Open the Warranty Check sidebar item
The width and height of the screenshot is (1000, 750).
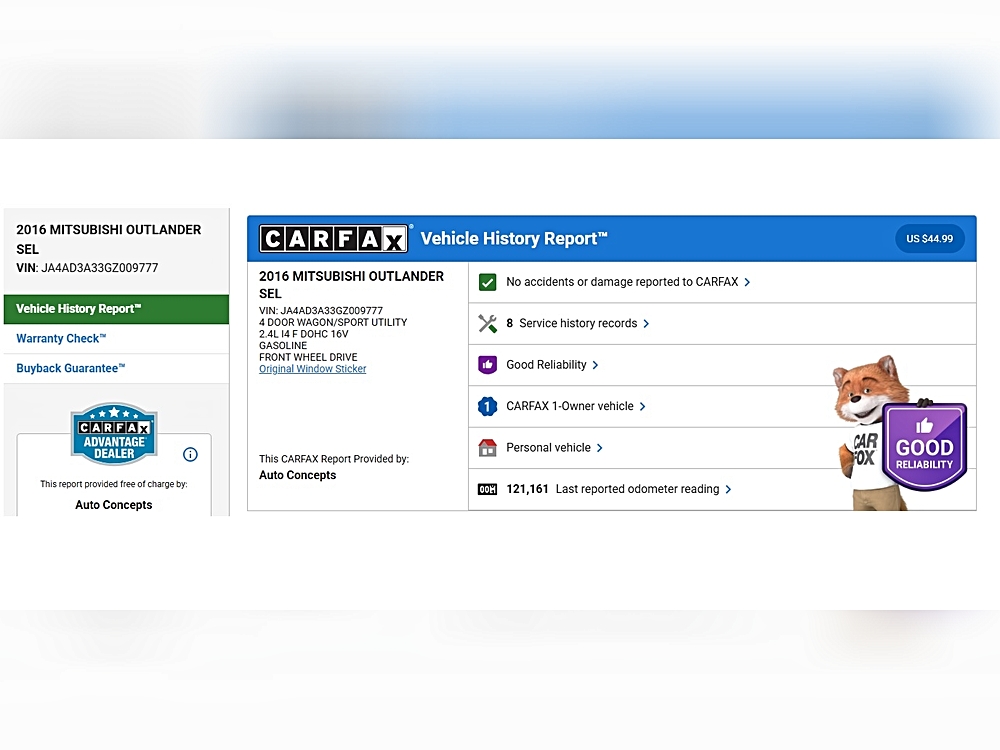[x=61, y=339]
